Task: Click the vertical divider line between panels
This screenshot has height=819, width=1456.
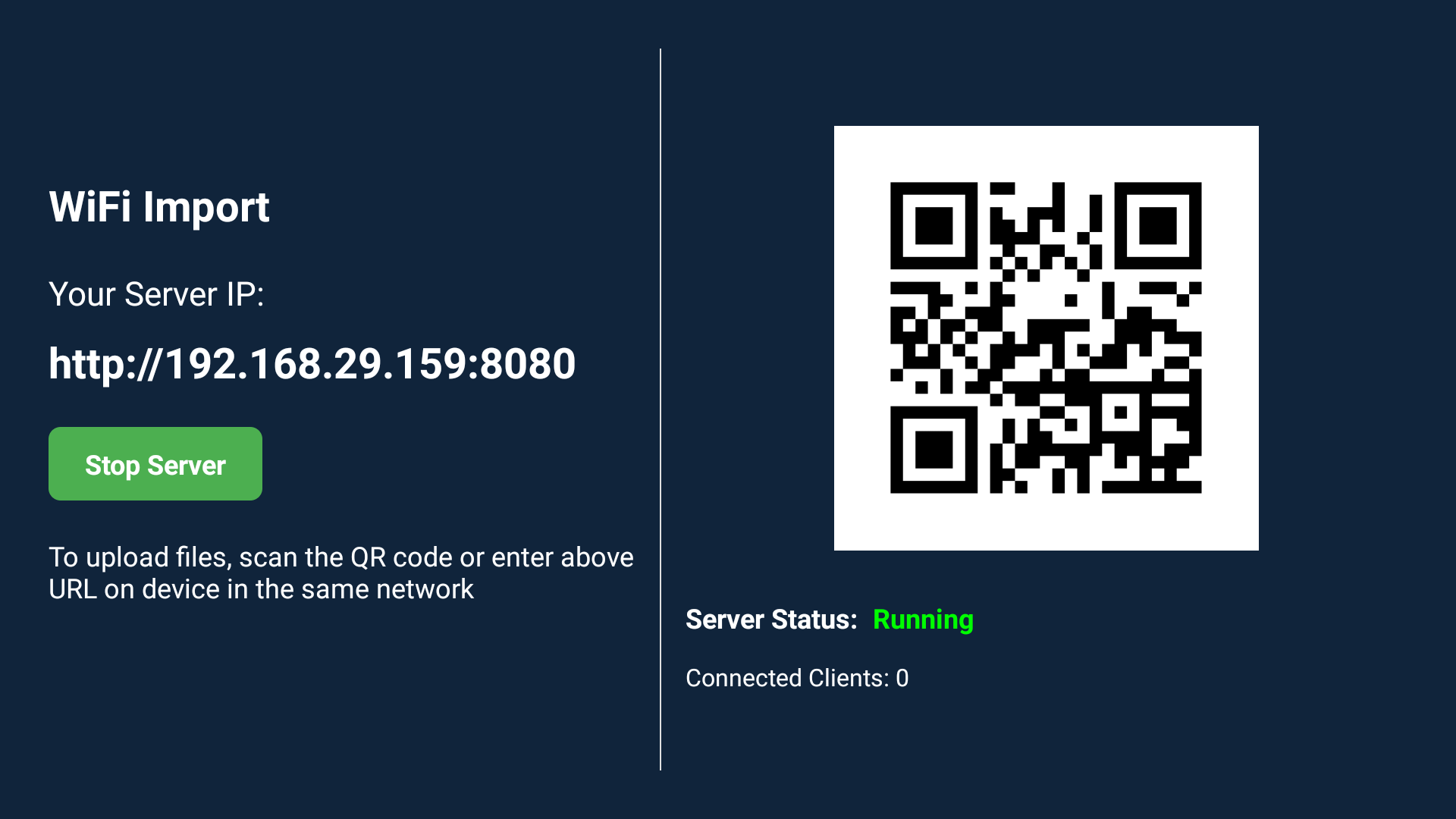Action: pos(661,409)
